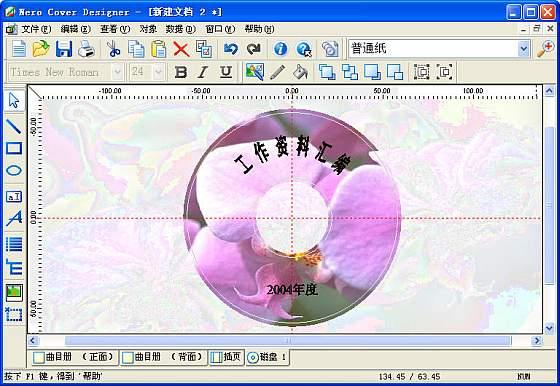
Task: Select the Rectangle tool
Action: pyautogui.click(x=14, y=148)
